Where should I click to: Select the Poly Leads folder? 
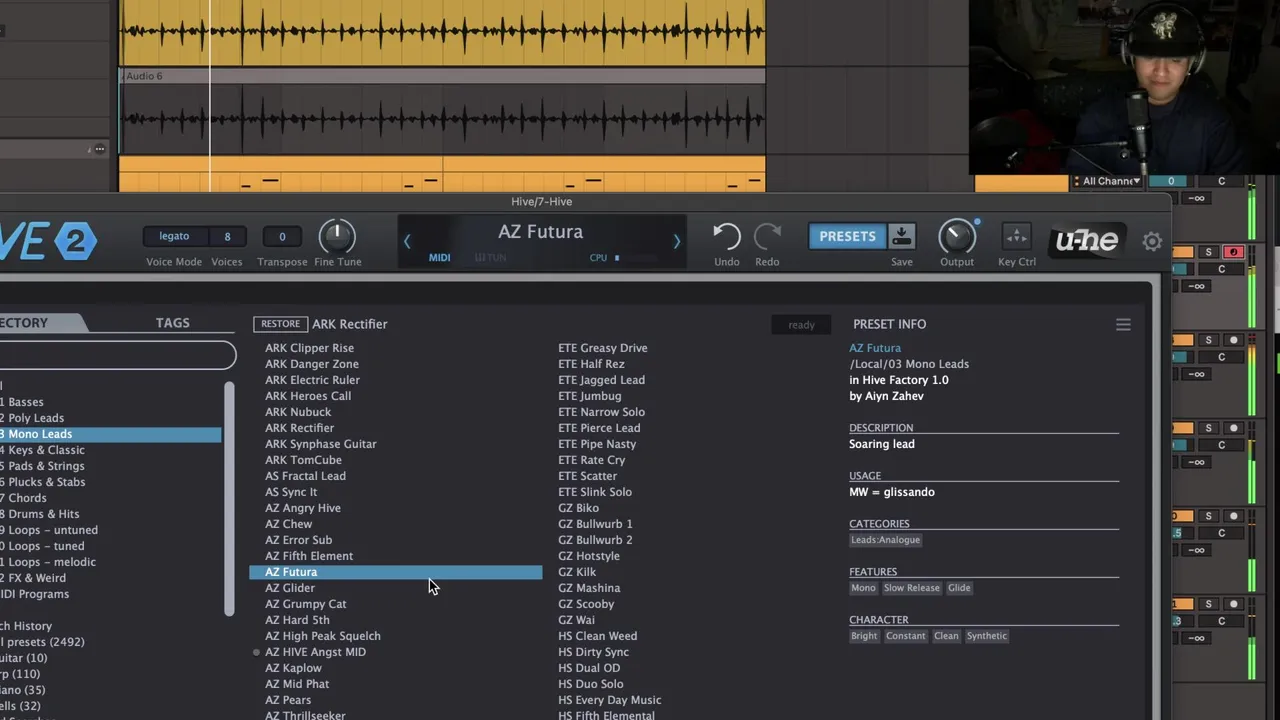pos(110,418)
